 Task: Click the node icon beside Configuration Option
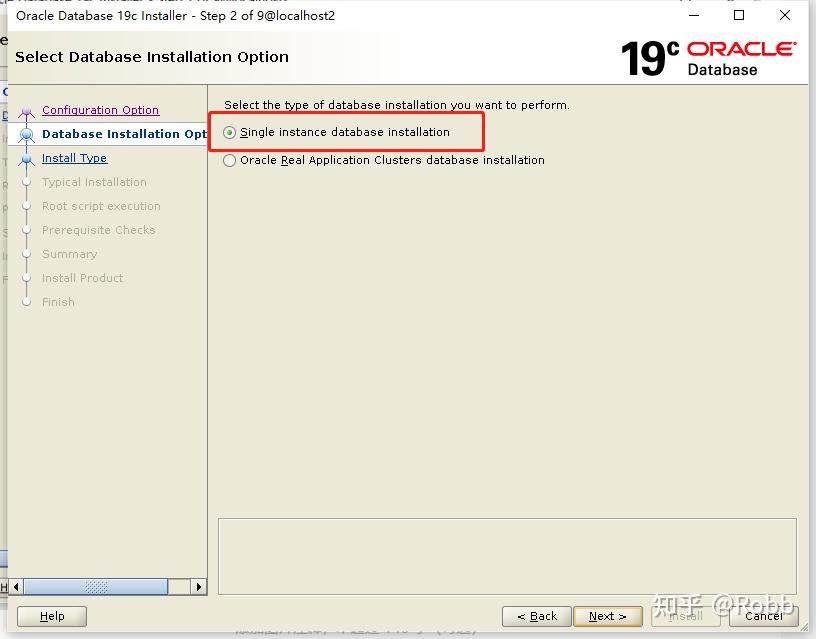27,110
